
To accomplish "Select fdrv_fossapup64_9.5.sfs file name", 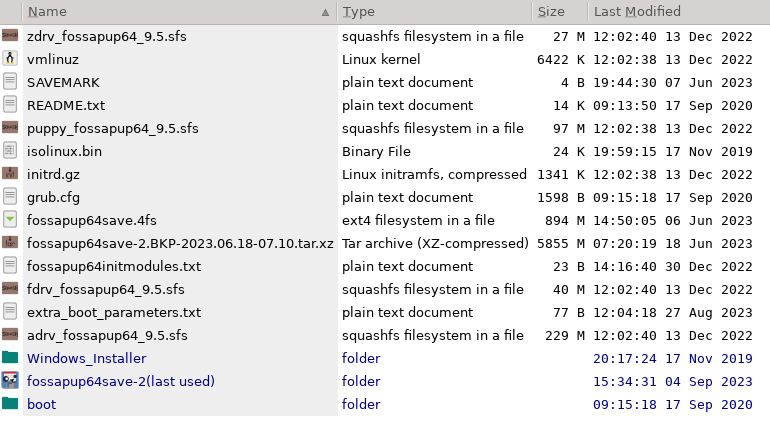I will [x=106, y=290].
